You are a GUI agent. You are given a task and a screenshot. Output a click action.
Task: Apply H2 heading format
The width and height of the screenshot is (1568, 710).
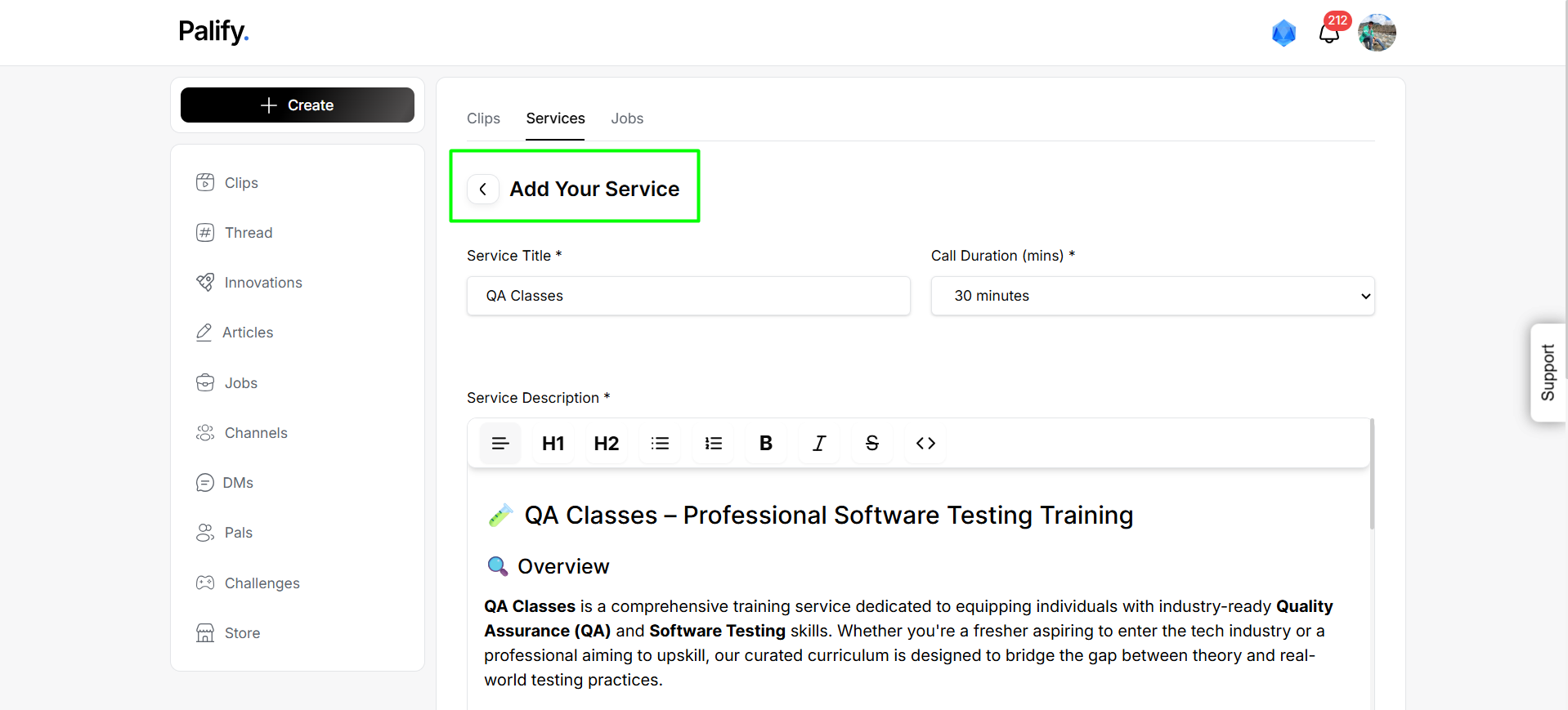(x=607, y=444)
